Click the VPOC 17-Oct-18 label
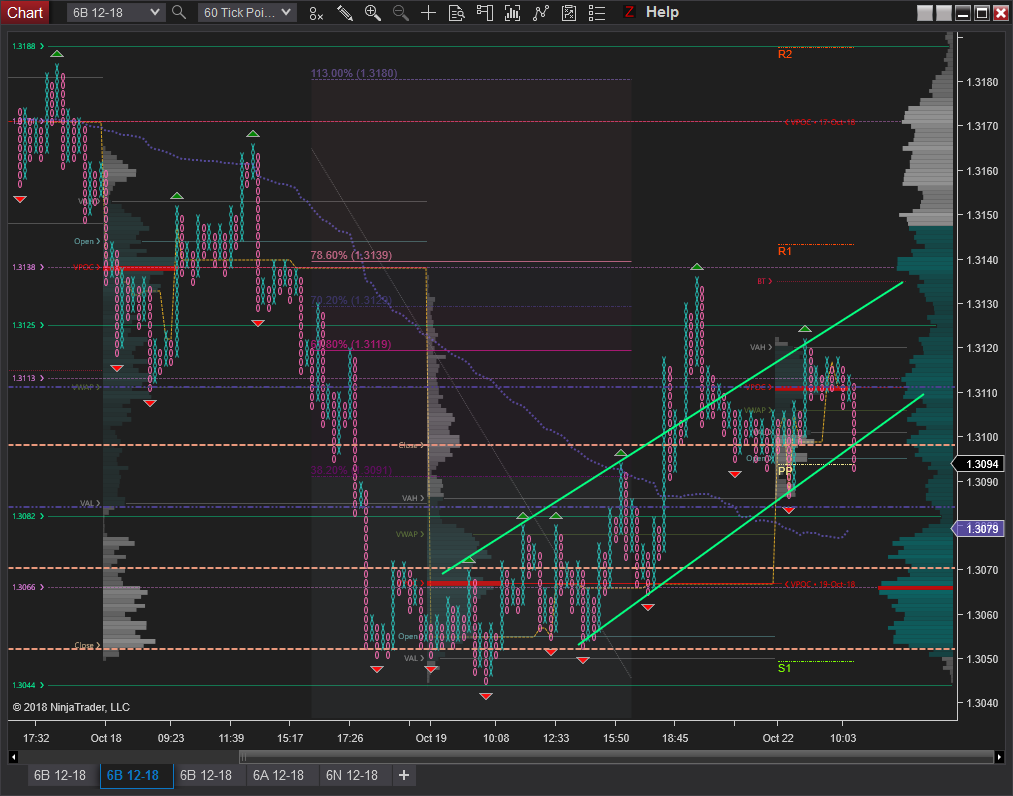The width and height of the screenshot is (1013, 796). [820, 122]
